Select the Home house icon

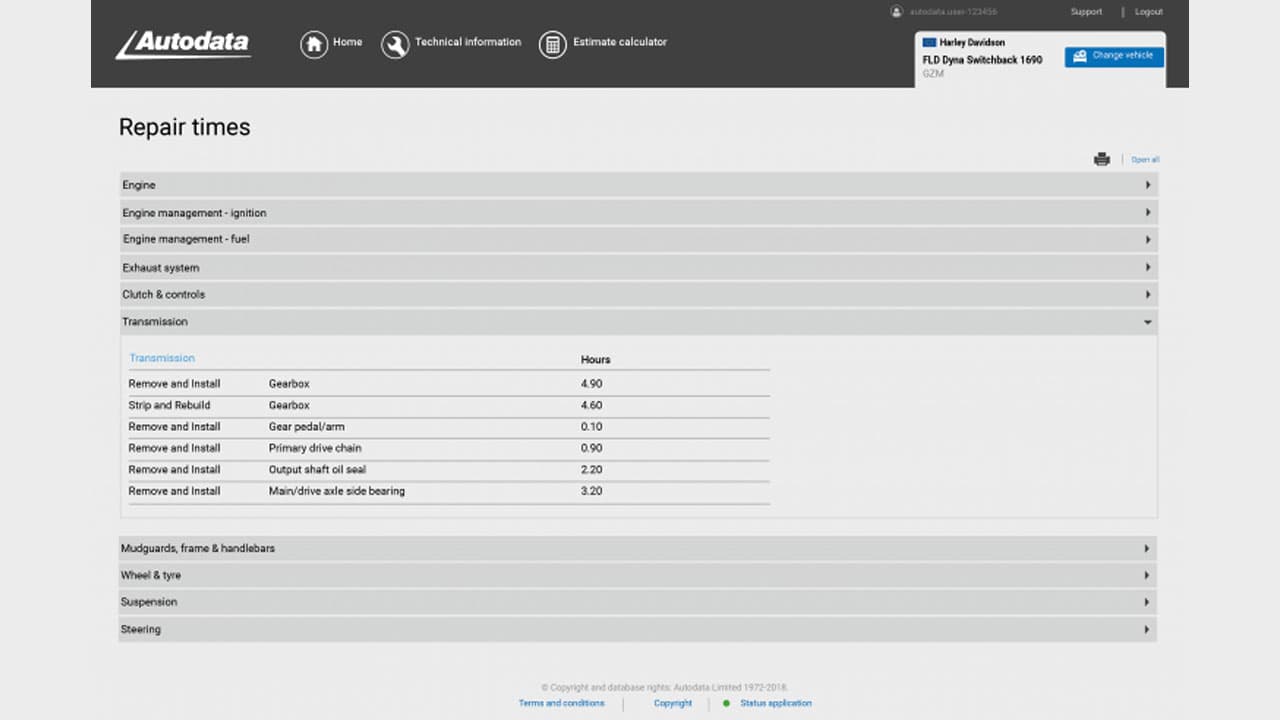tap(311, 44)
